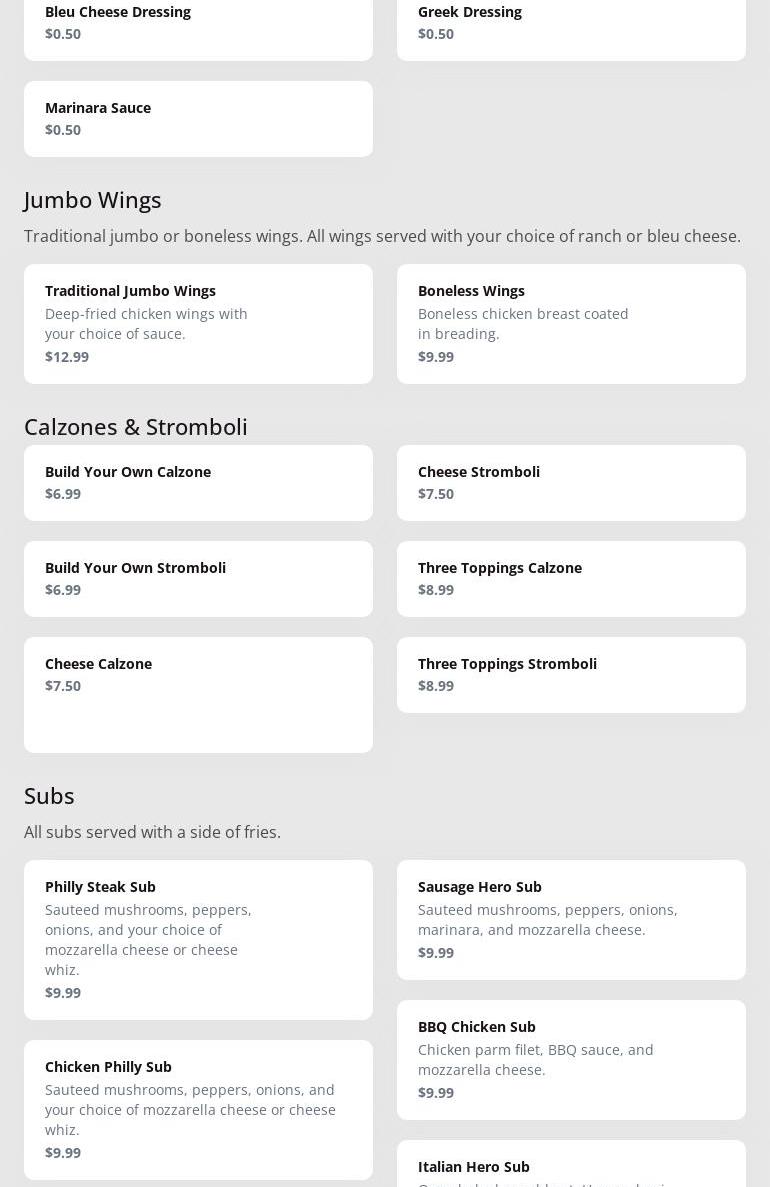Pick the Cheese Stromboli item
Viewport: 770px width, 1187px height.
click(571, 482)
